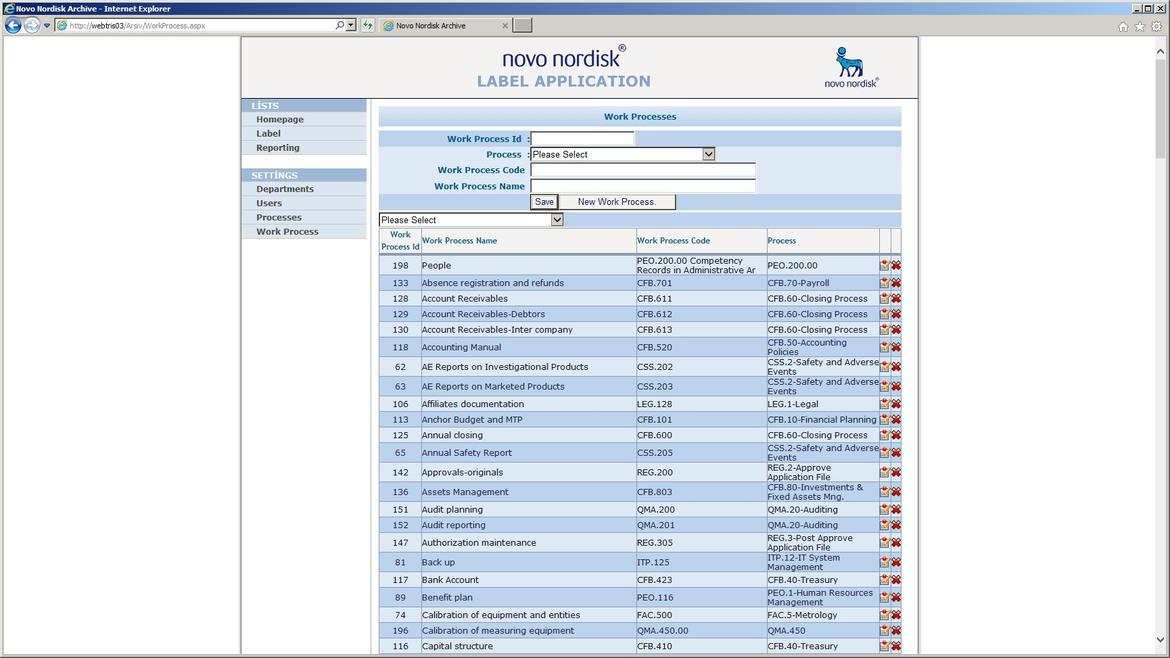Click the New Work Process button
Image resolution: width=1170 pixels, height=658 pixels.
coord(617,202)
